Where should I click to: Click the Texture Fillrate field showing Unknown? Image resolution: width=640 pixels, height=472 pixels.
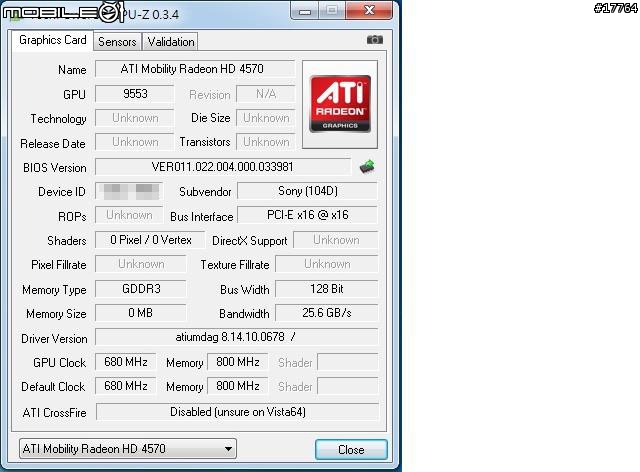pyautogui.click(x=327, y=264)
